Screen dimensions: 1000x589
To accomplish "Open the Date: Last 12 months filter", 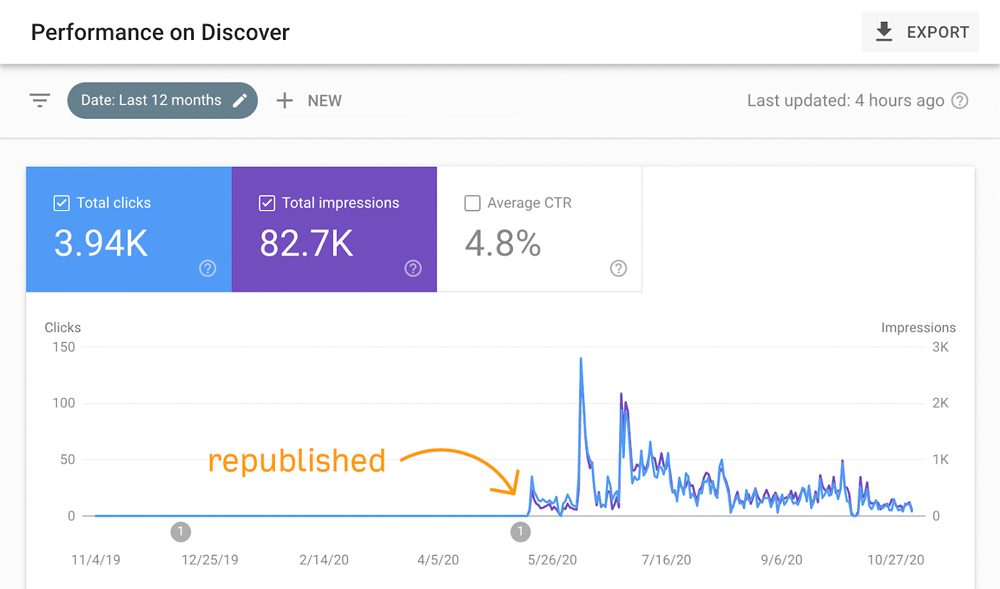I will (151, 101).
